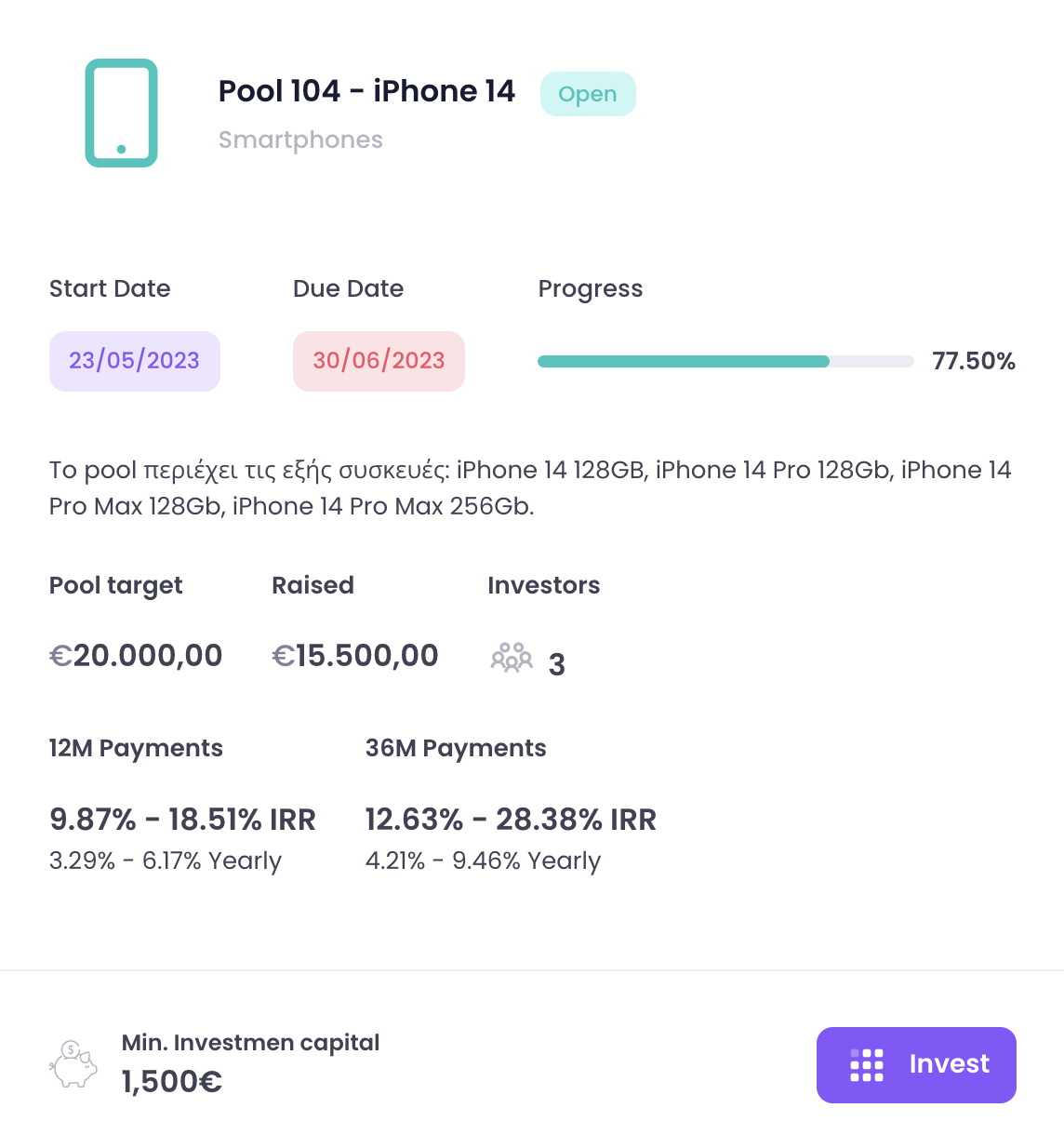Click the smartphone pool icon
The width and height of the screenshot is (1064, 1148).
point(121,113)
